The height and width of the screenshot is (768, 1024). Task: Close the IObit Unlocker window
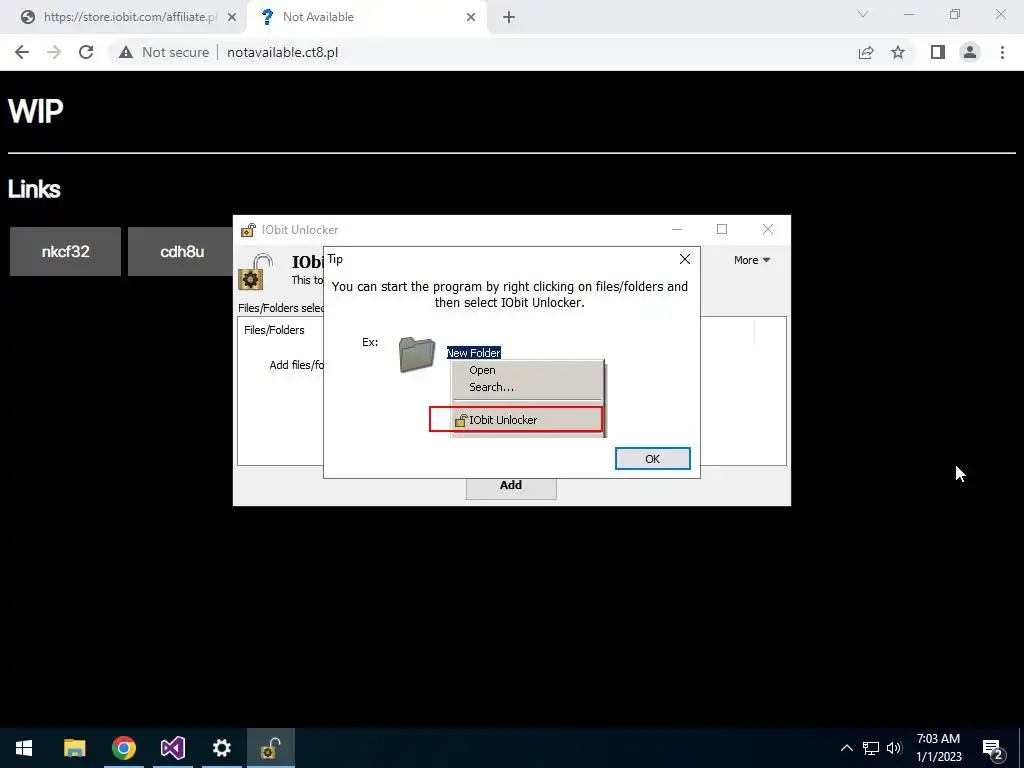[x=767, y=229]
